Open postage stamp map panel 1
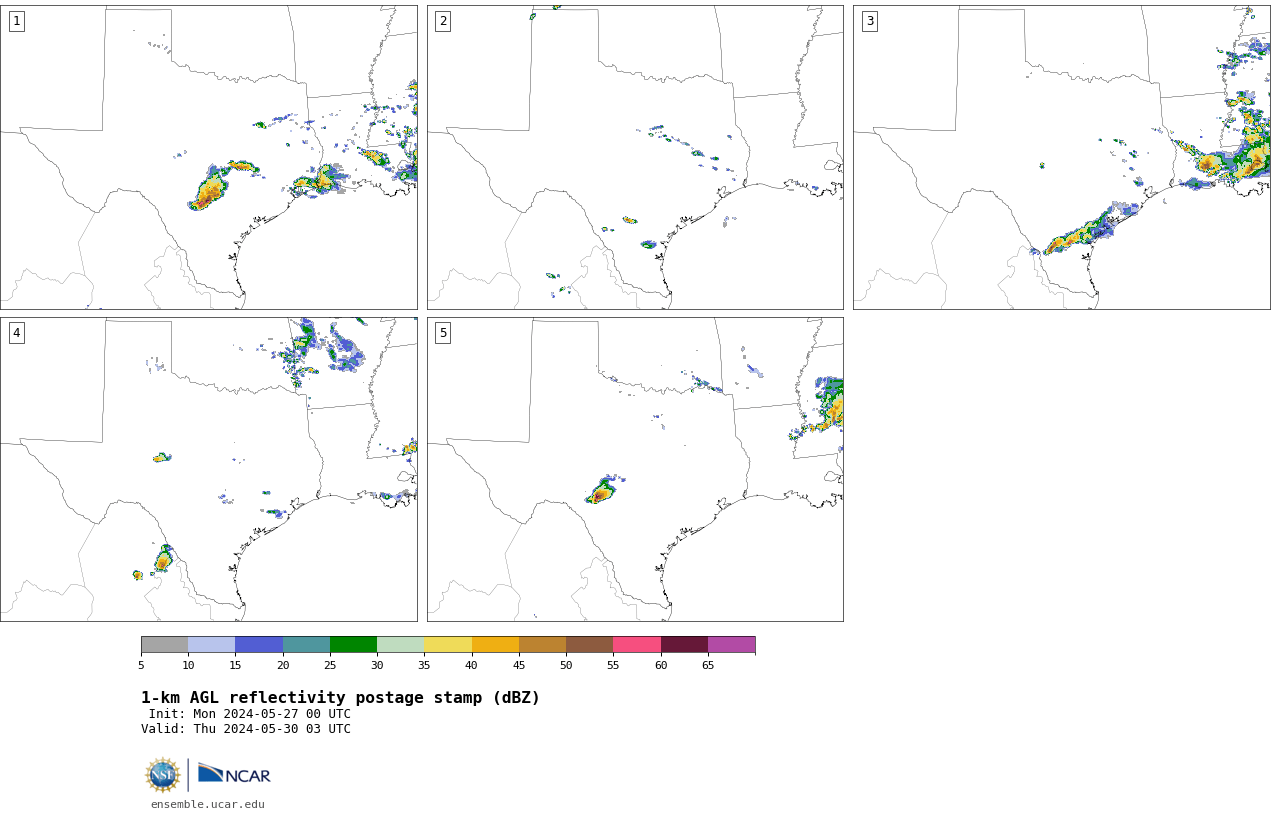The height and width of the screenshot is (815, 1280). pyautogui.click(x=208, y=157)
